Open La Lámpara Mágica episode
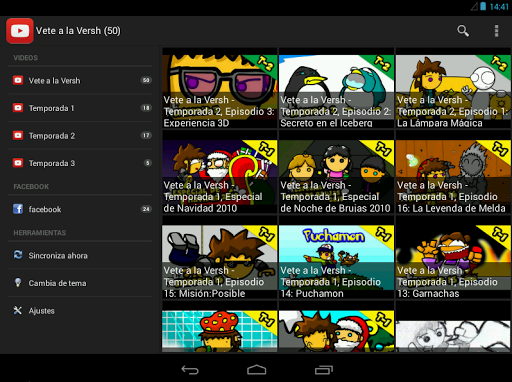512x382 pixels. click(453, 88)
